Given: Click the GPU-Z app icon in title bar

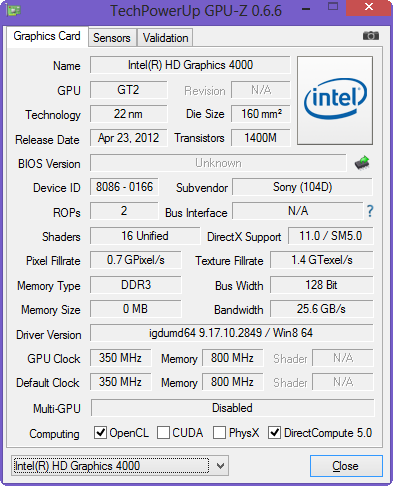Looking at the screenshot, I should pyautogui.click(x=13, y=11).
